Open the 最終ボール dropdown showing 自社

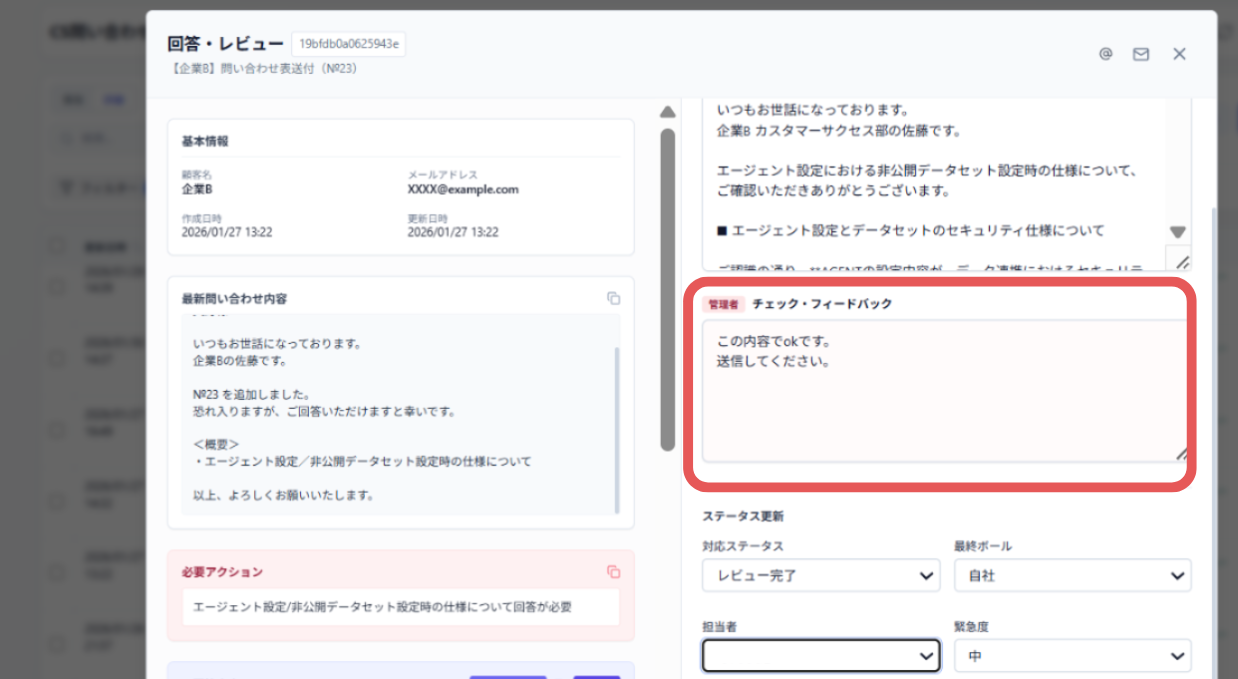point(1072,576)
